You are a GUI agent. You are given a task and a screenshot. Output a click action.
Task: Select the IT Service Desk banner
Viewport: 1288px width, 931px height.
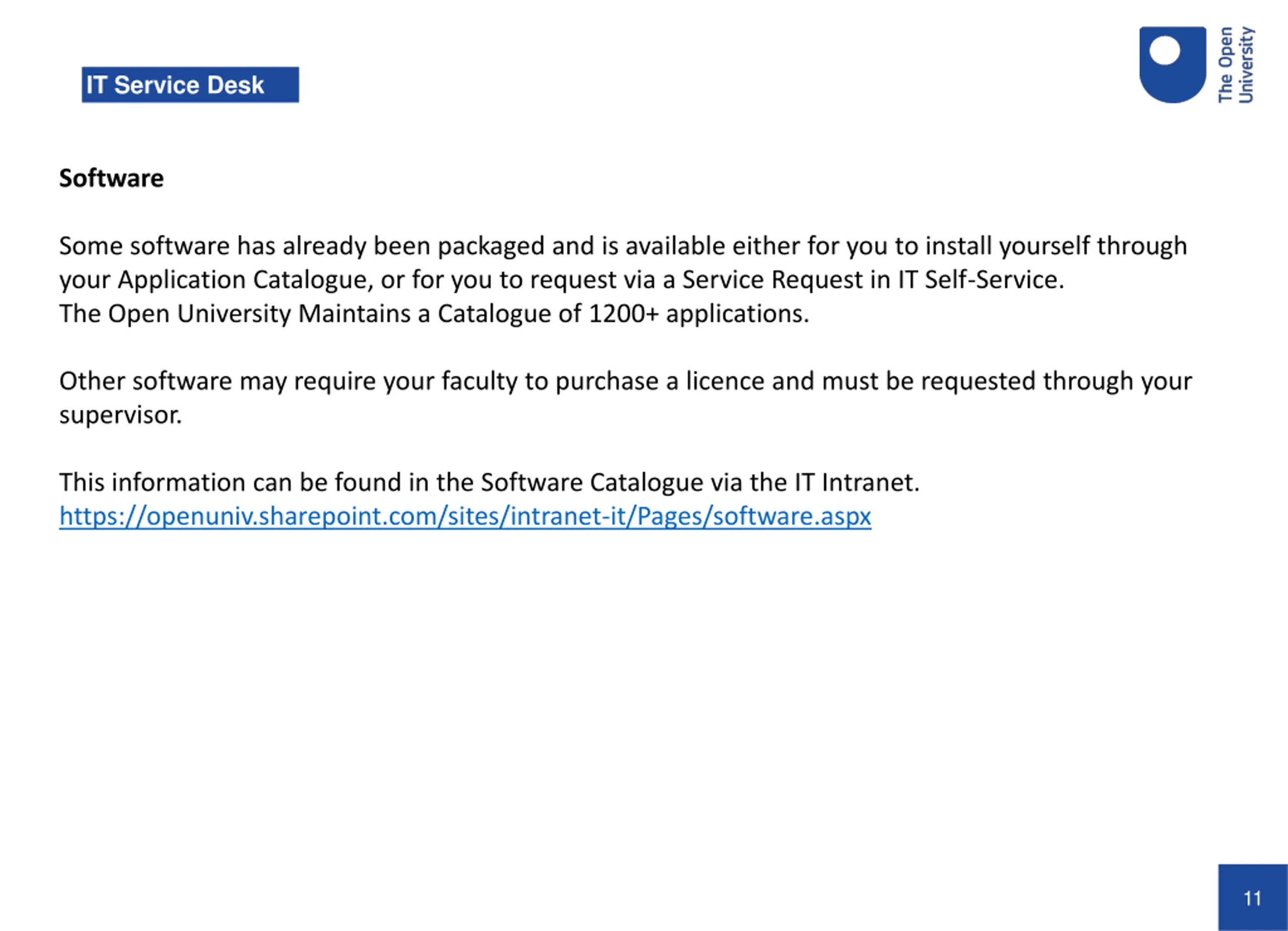(x=190, y=85)
